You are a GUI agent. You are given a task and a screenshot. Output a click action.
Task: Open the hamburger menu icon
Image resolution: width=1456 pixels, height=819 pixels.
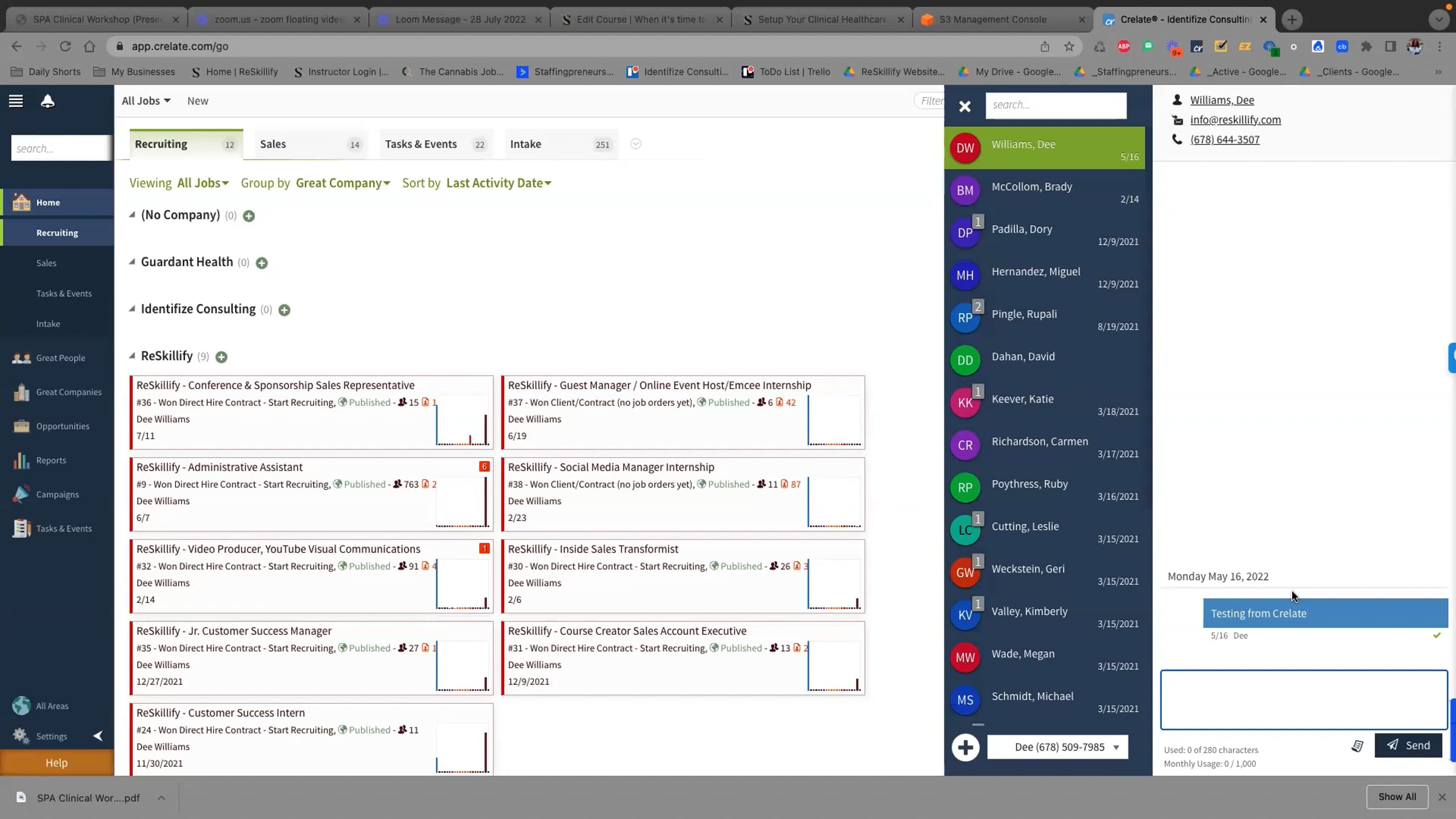tap(16, 101)
